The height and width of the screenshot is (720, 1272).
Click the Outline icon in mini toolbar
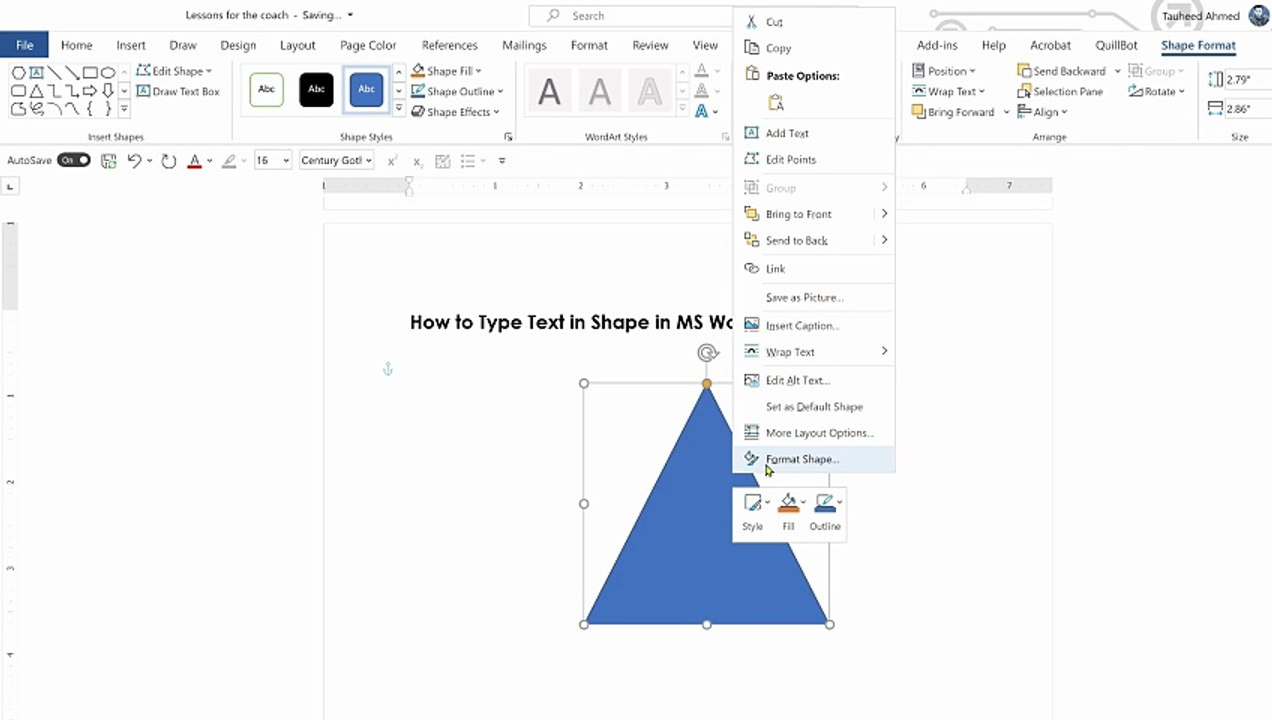824,503
